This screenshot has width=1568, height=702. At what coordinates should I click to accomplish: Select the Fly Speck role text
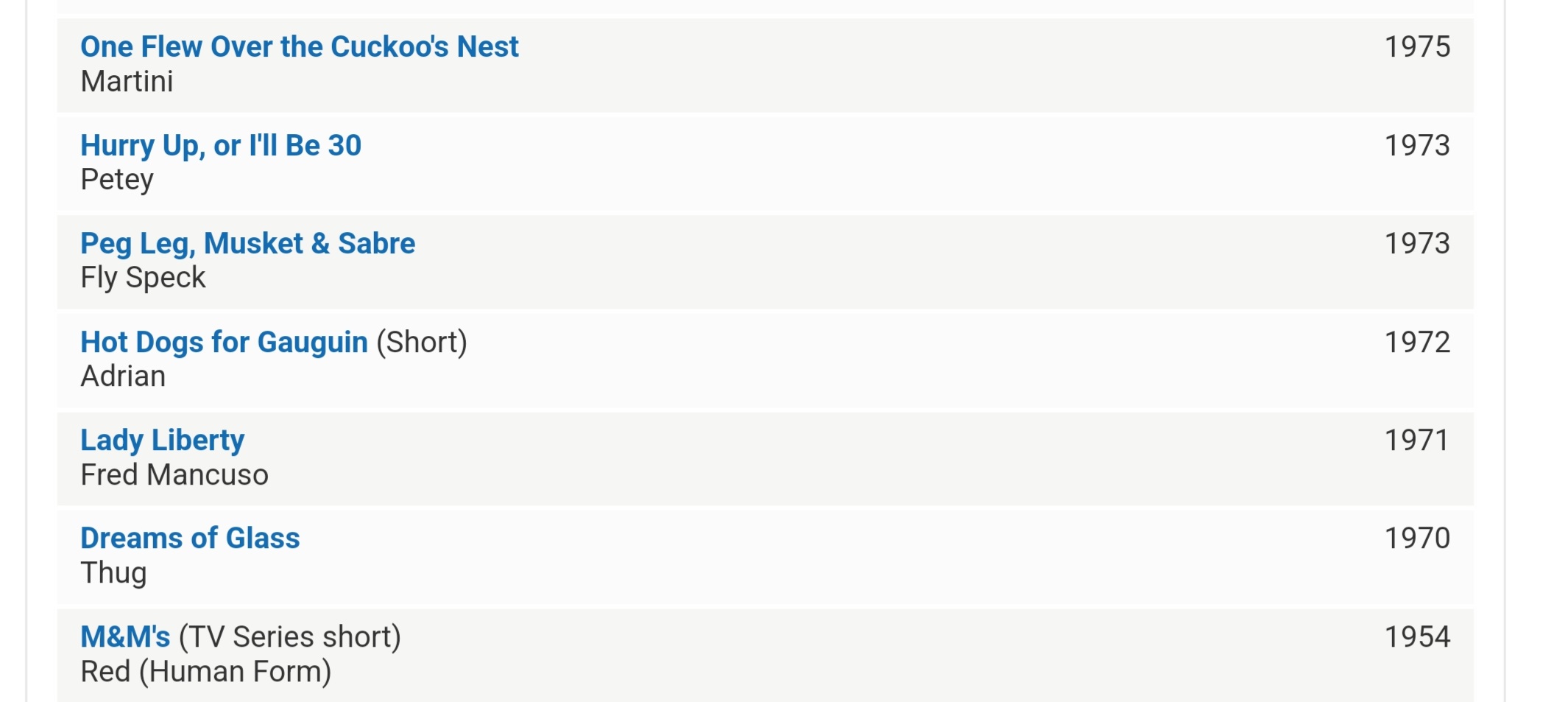pos(143,278)
